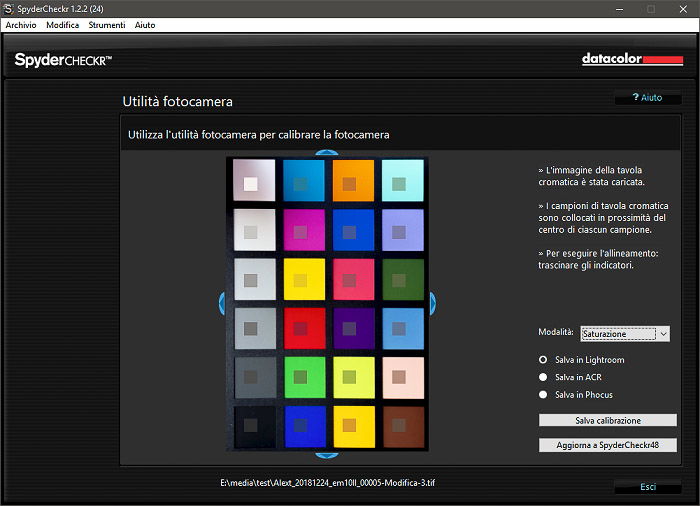Viewport: 700px width, 506px height.
Task: Click the left alignment arrow handle
Action: [x=222, y=304]
